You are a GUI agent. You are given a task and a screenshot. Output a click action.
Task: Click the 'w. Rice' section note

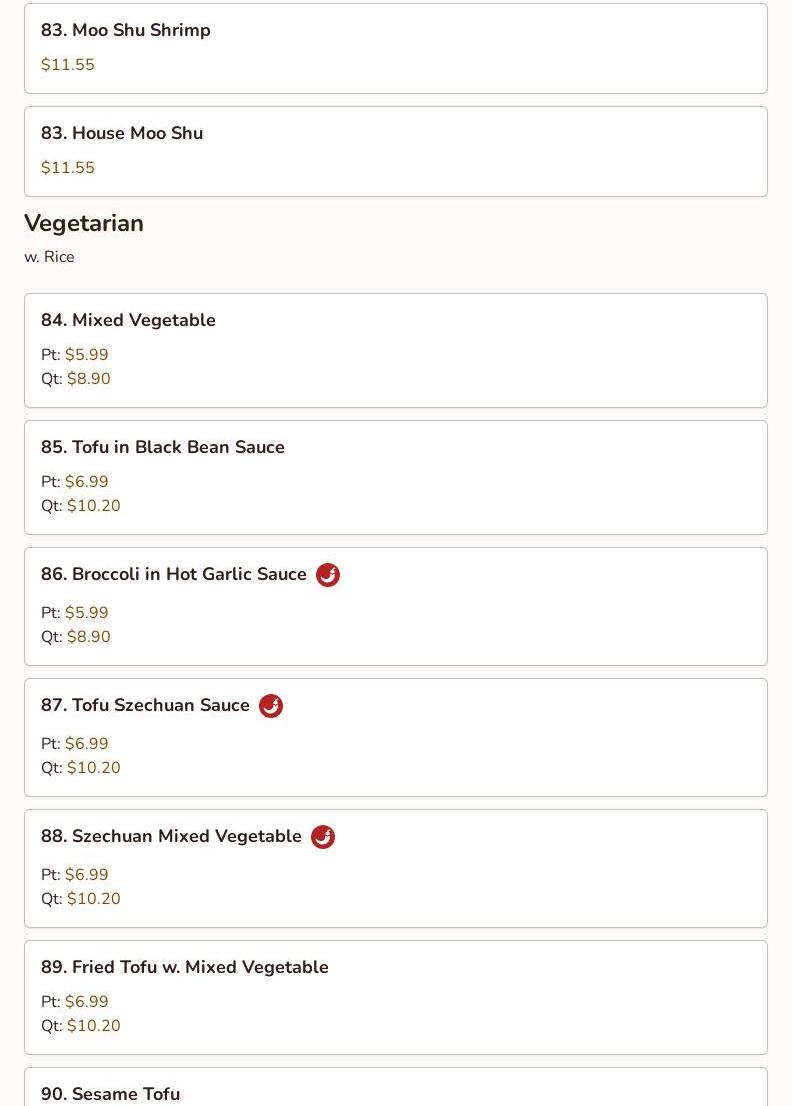click(49, 257)
